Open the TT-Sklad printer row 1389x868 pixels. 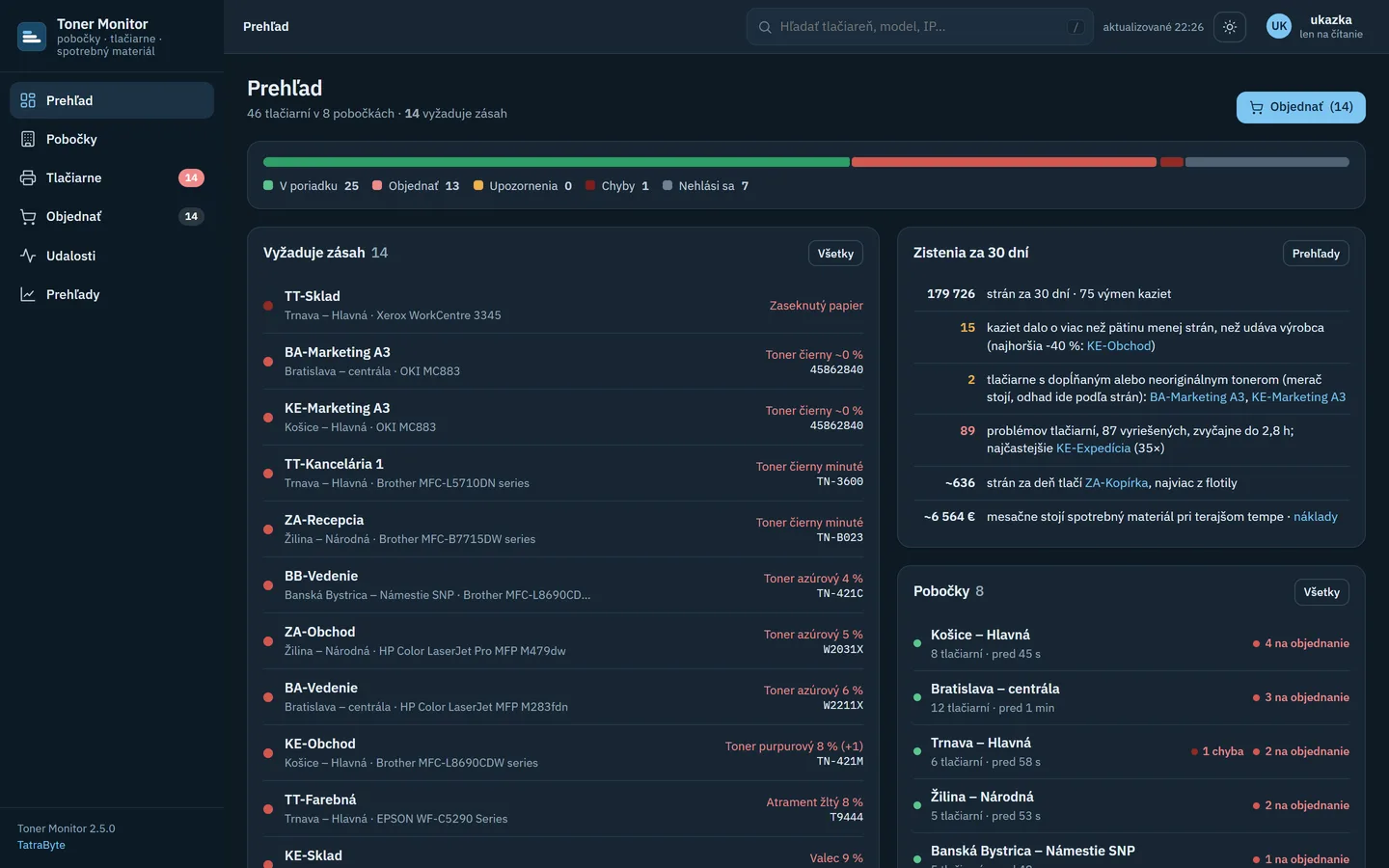click(x=563, y=306)
